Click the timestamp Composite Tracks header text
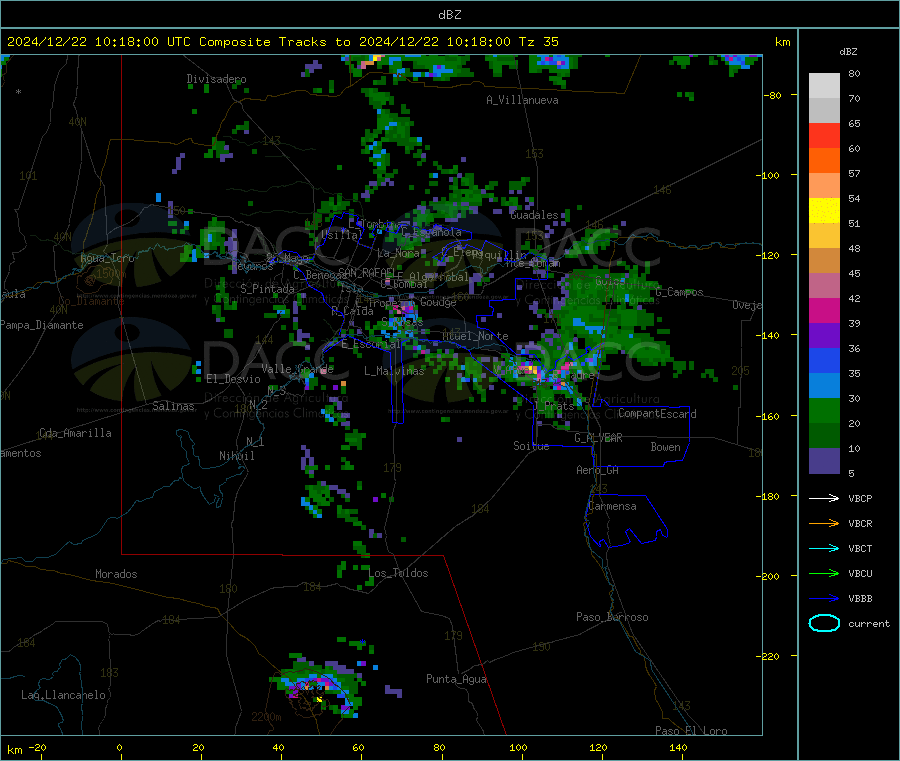 tap(282, 42)
